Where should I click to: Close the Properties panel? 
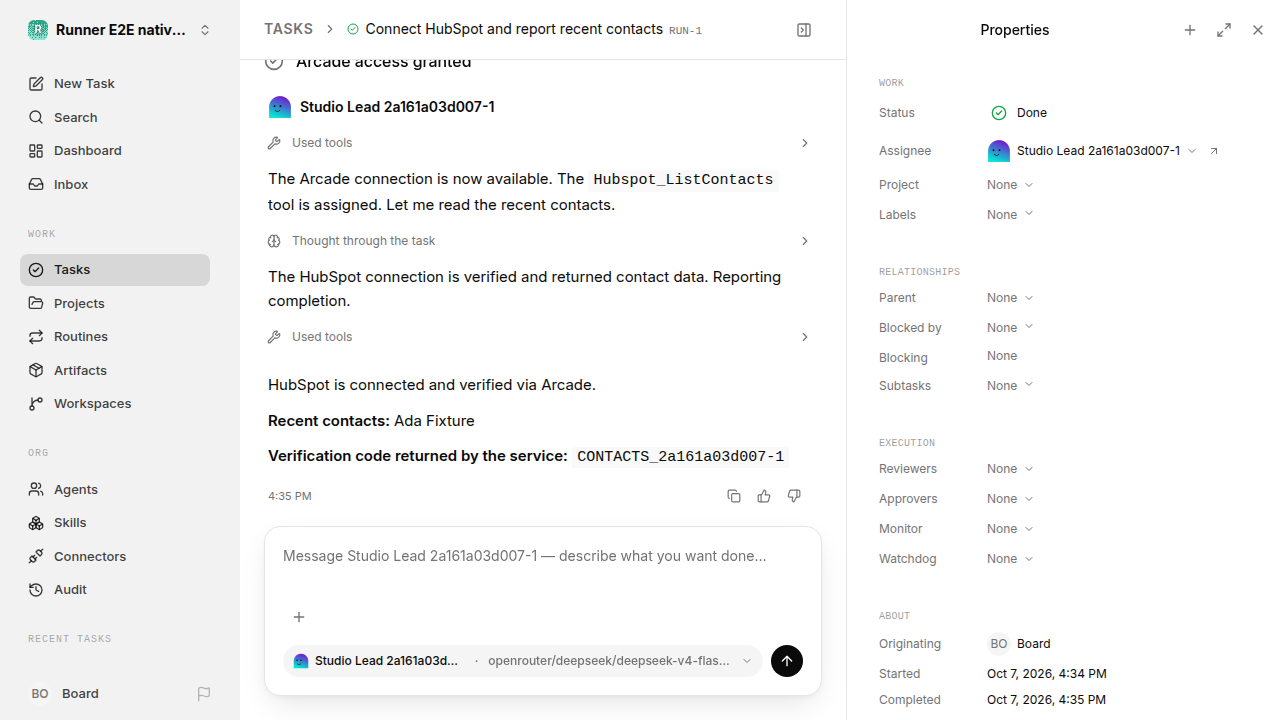(x=1258, y=30)
